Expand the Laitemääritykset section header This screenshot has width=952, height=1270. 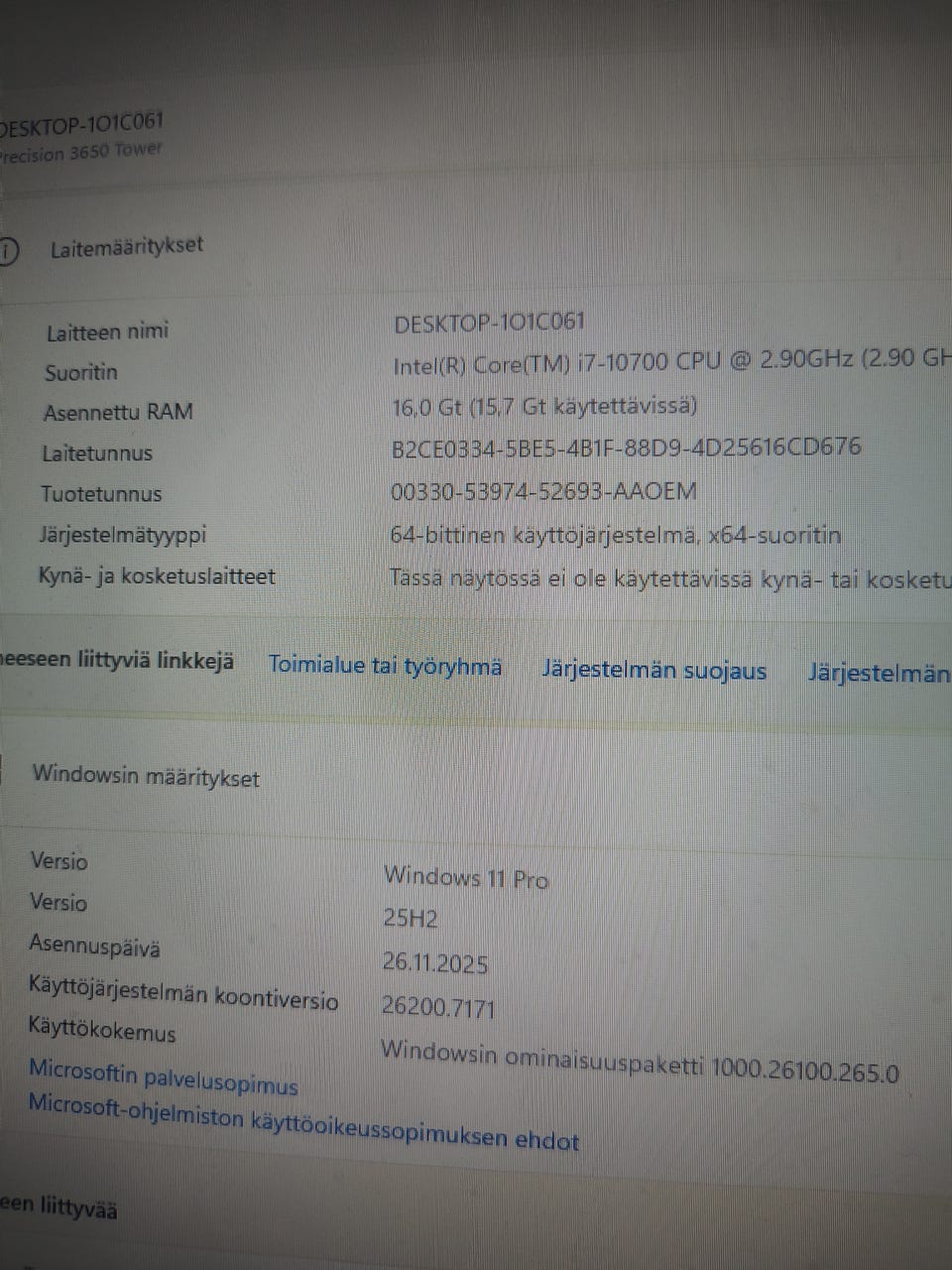127,246
